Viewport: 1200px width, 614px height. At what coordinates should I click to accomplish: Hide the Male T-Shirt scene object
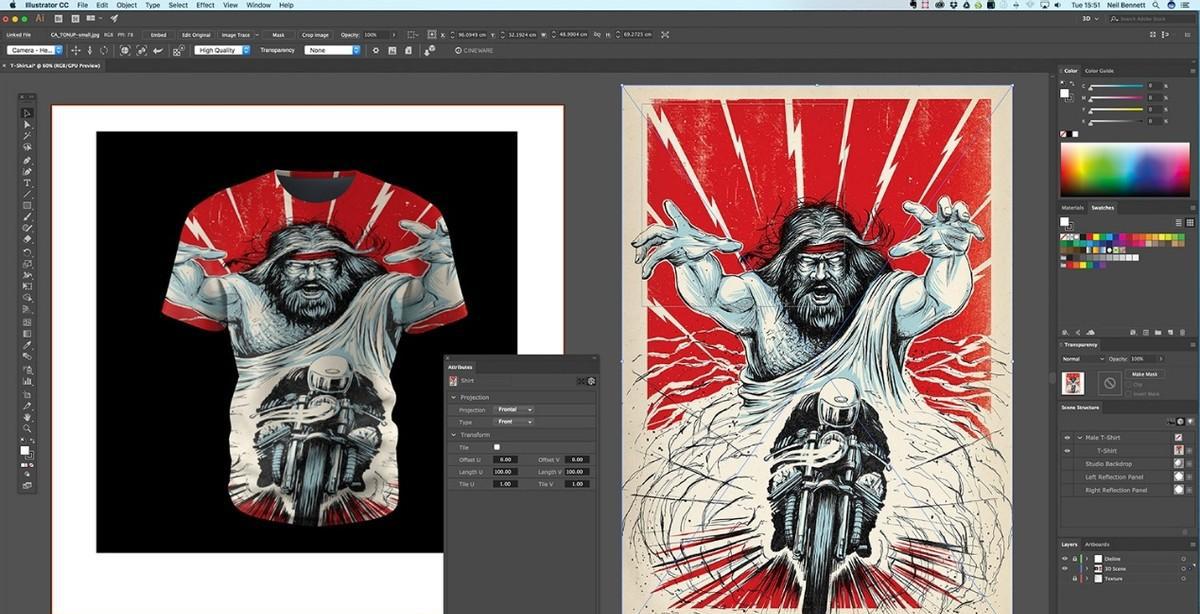click(x=1067, y=437)
